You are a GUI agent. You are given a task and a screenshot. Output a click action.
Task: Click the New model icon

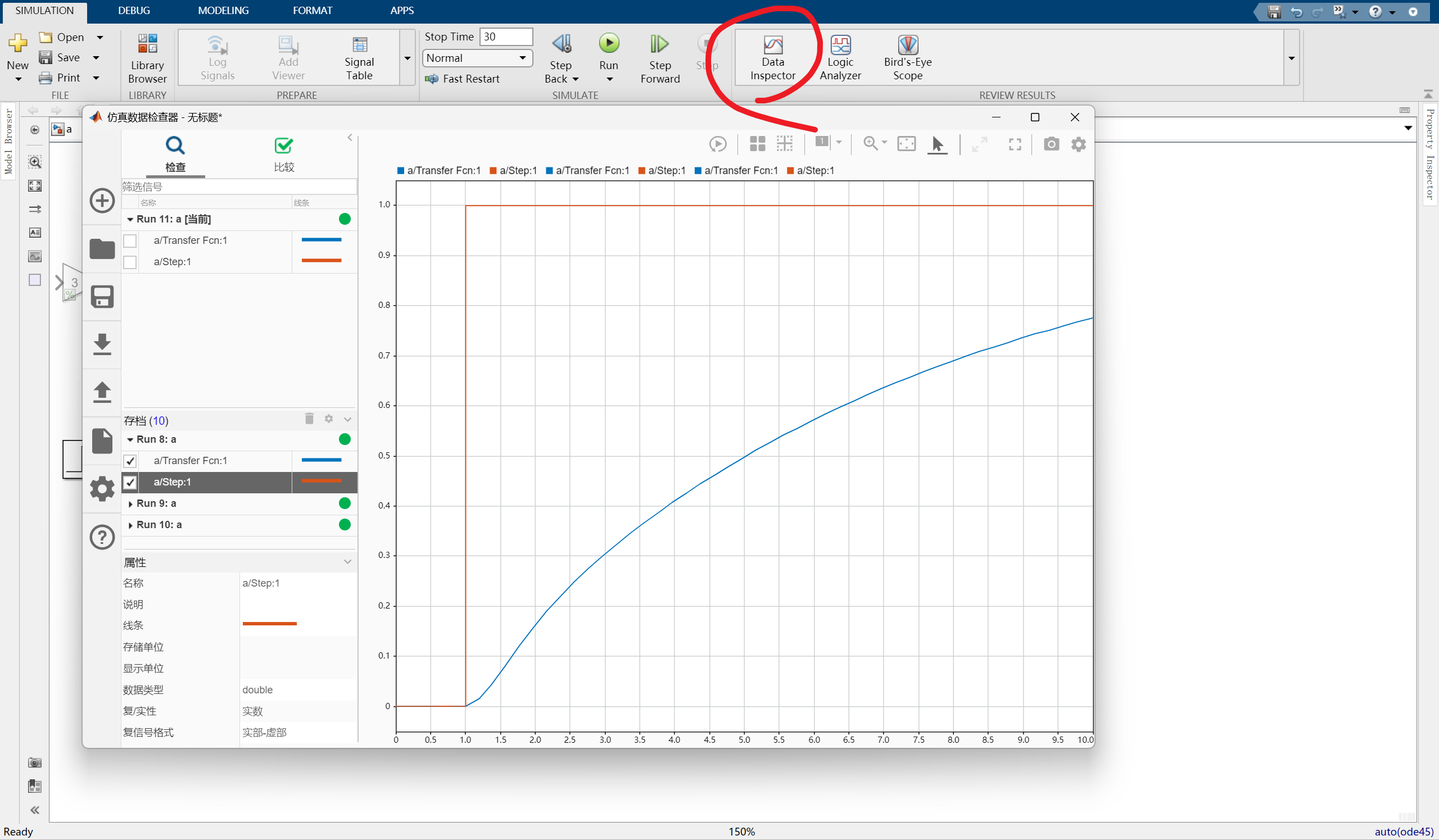(17, 43)
